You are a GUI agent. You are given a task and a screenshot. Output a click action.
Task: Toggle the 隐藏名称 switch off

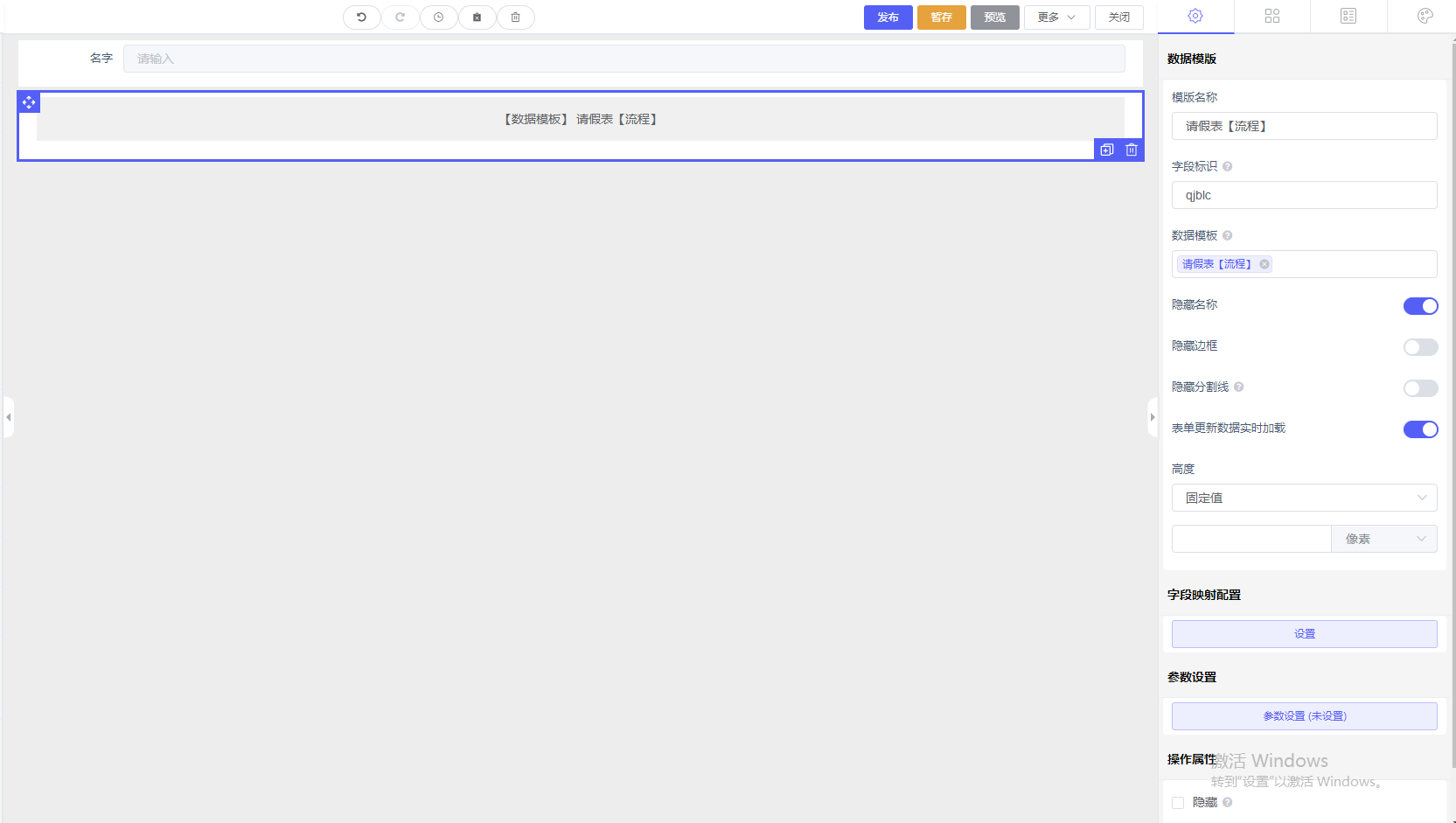(1420, 306)
